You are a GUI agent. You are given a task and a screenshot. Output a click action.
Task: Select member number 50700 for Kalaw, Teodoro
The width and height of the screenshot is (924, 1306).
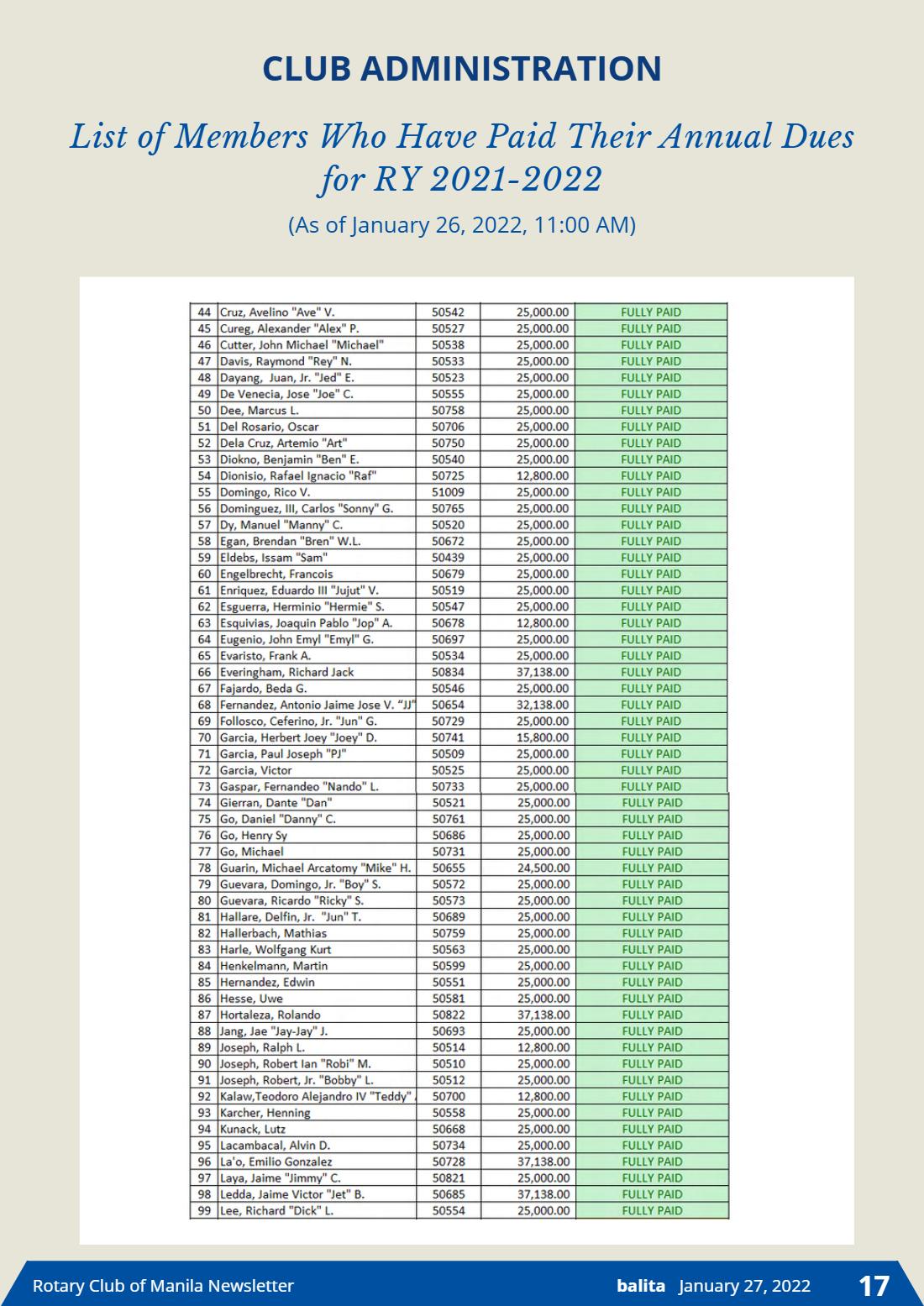pyautogui.click(x=449, y=1096)
